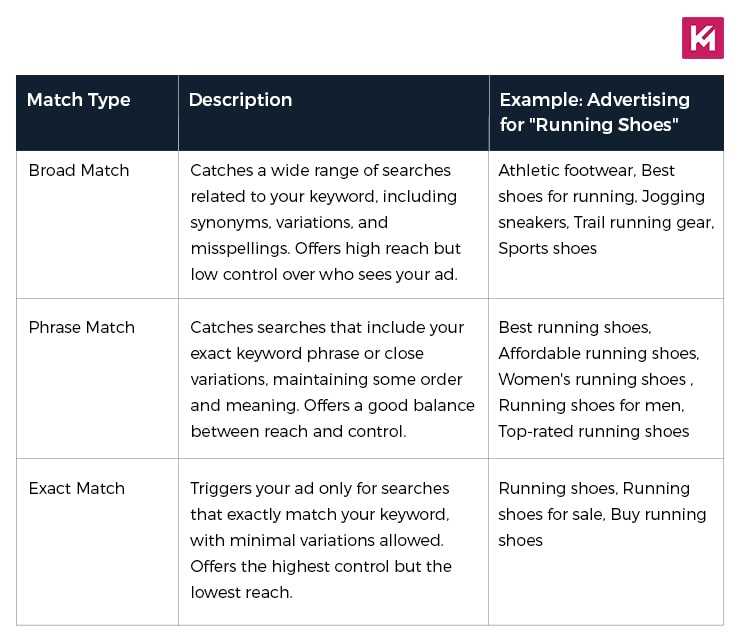Image resolution: width=740 pixels, height=643 pixels.
Task: Click the "Athletic footwear" example text
Action: 566,171
